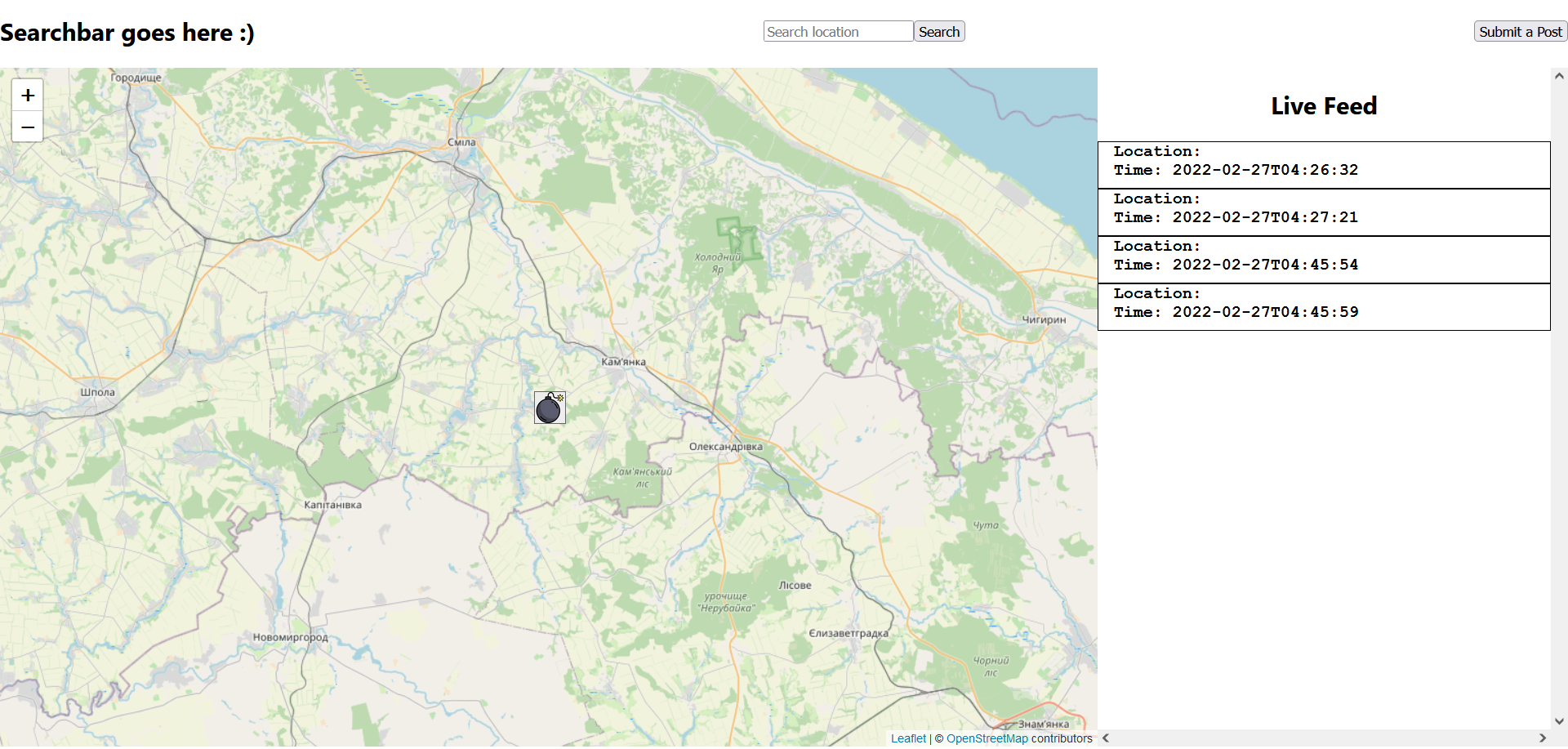Click the bomb marker near Kam'yanka
Image resolution: width=1568 pixels, height=749 pixels.
(550, 408)
